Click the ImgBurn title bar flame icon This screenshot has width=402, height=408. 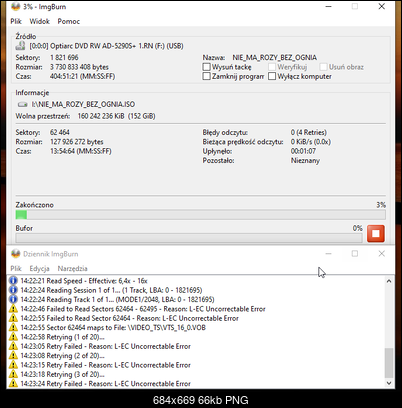tap(15, 6)
